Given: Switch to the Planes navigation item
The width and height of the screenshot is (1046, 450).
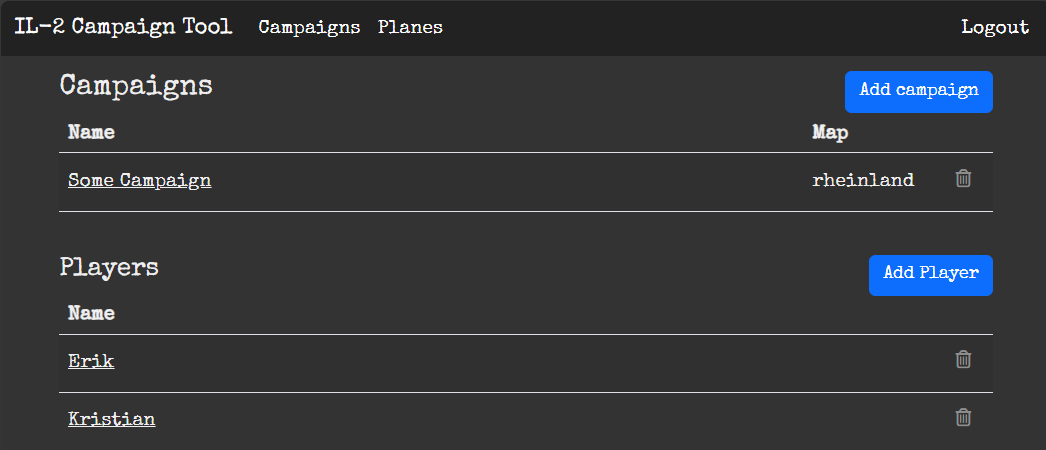Looking at the screenshot, I should point(410,27).
